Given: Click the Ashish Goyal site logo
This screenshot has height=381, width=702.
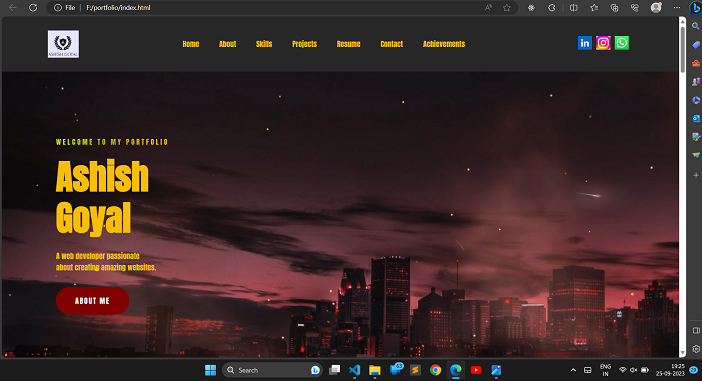Looking at the screenshot, I should click(63, 44).
